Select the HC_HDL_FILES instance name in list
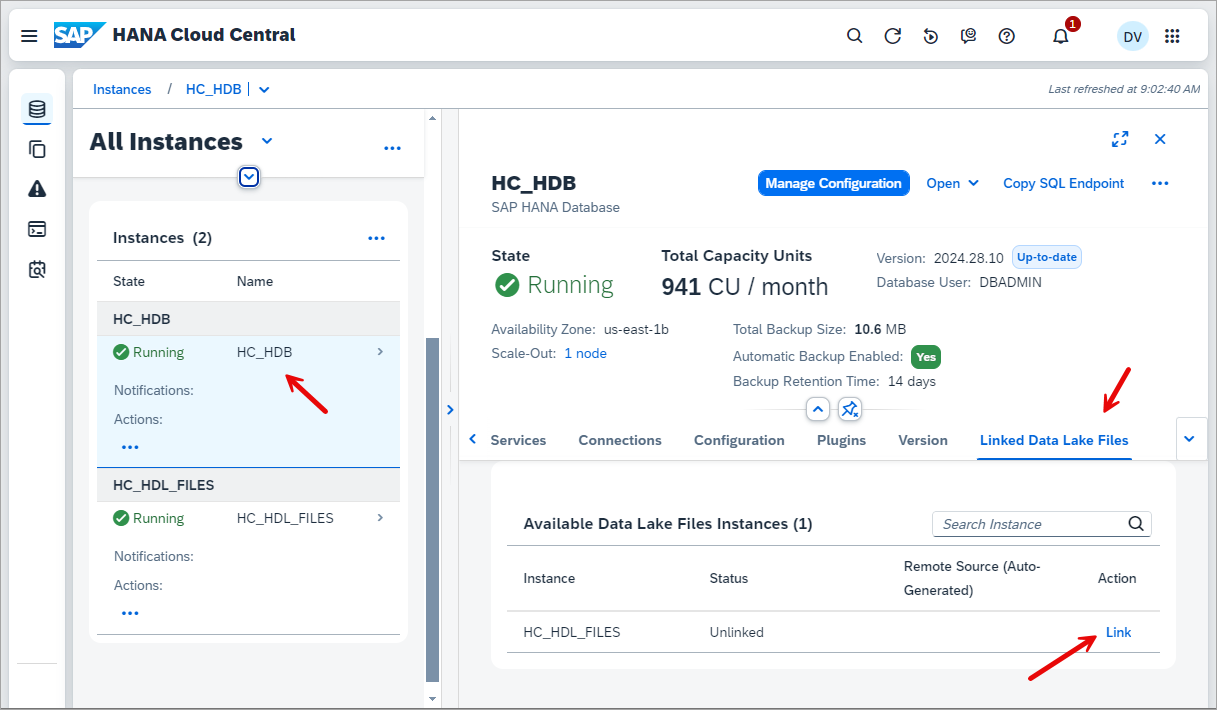The width and height of the screenshot is (1217, 710). coord(285,518)
